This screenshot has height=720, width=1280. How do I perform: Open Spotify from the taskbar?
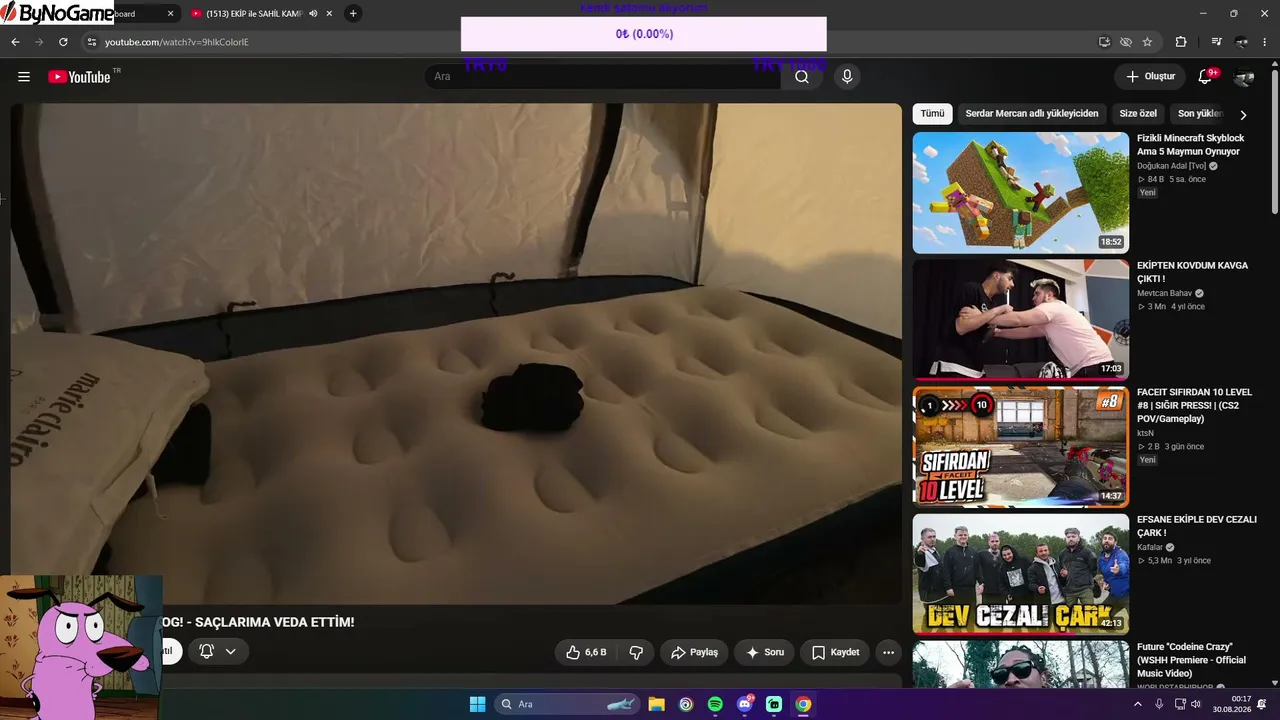click(715, 704)
